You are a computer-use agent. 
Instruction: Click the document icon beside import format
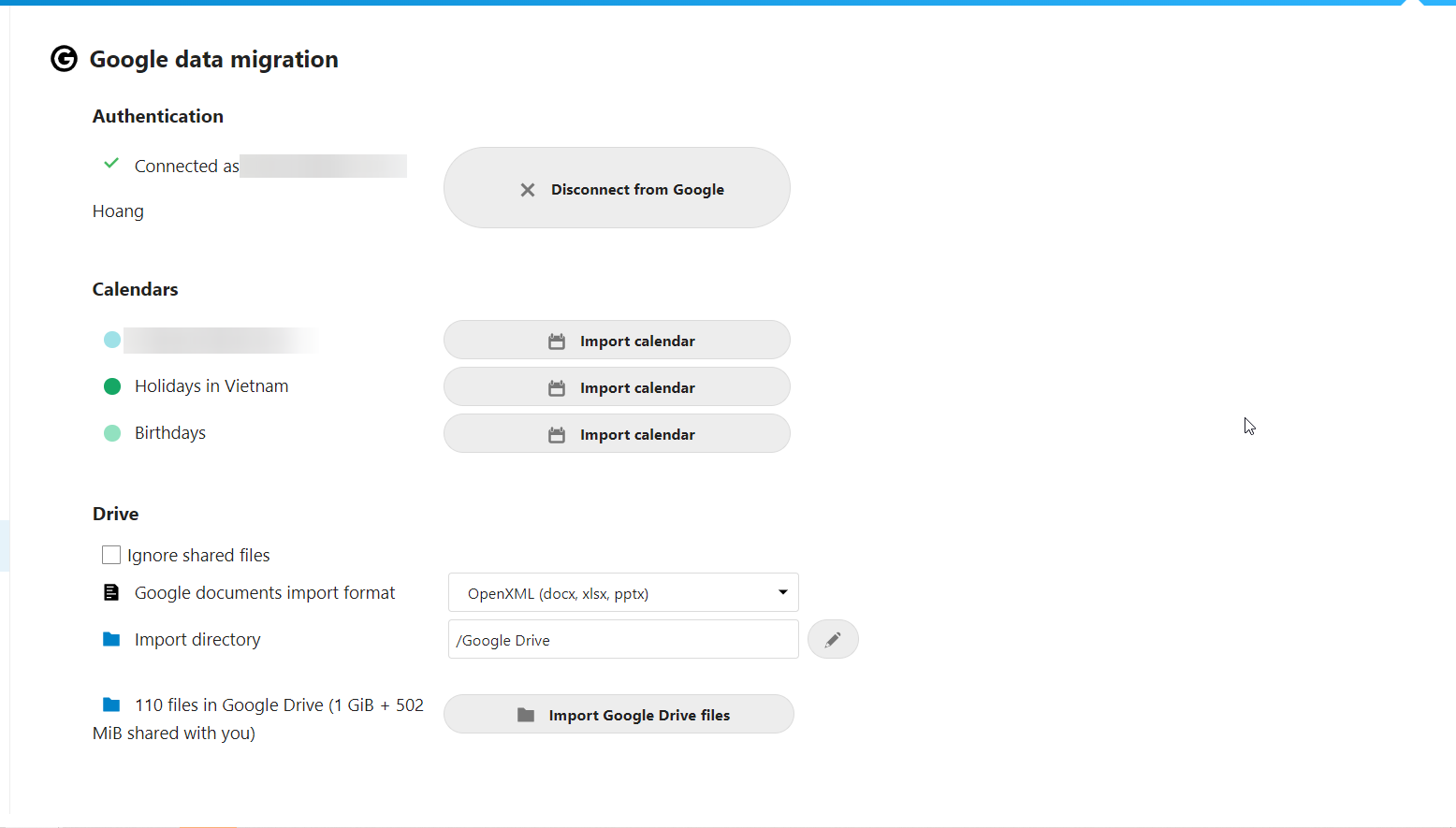point(111,592)
